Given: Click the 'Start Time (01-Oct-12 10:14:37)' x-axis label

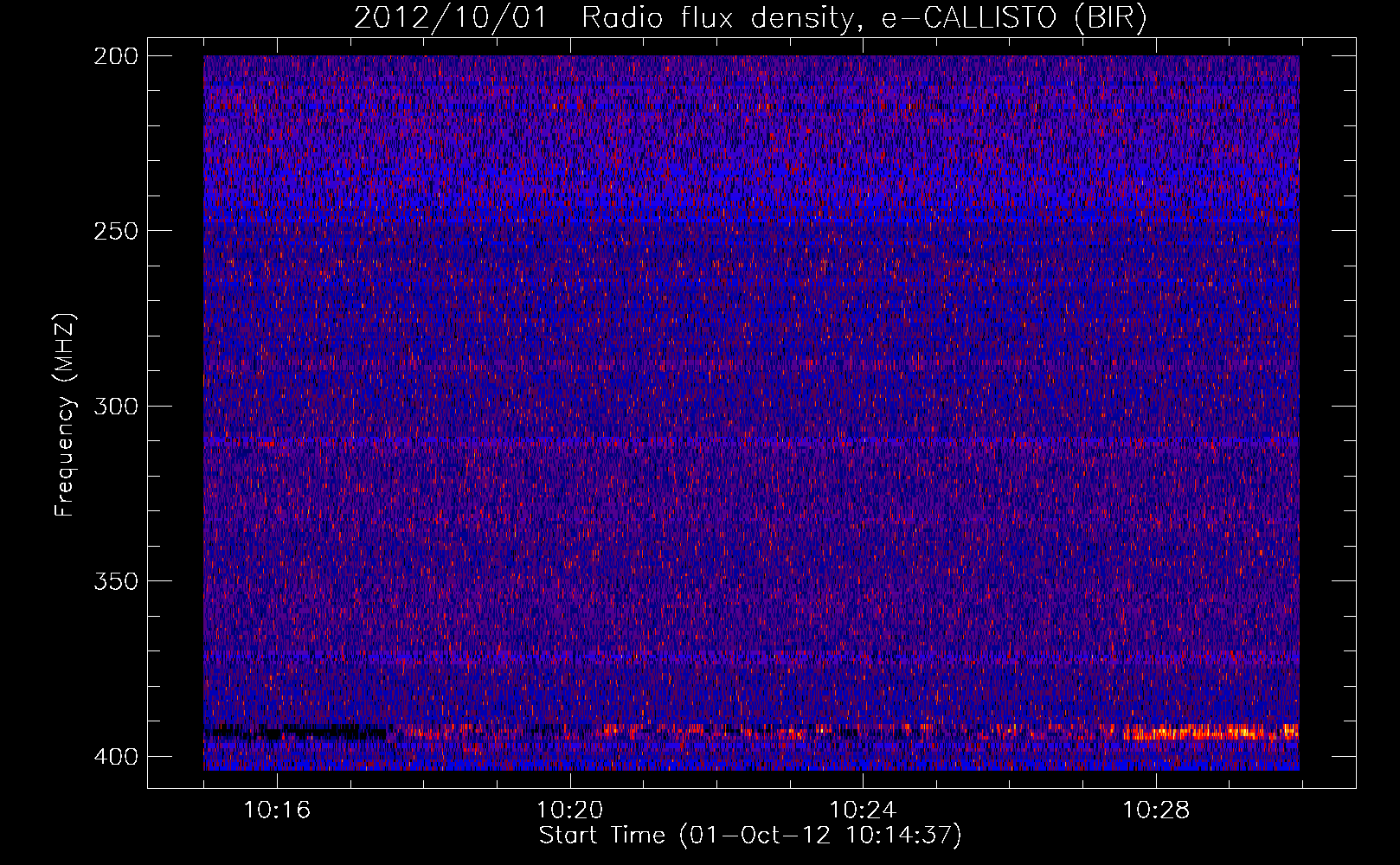Looking at the screenshot, I should [x=750, y=836].
